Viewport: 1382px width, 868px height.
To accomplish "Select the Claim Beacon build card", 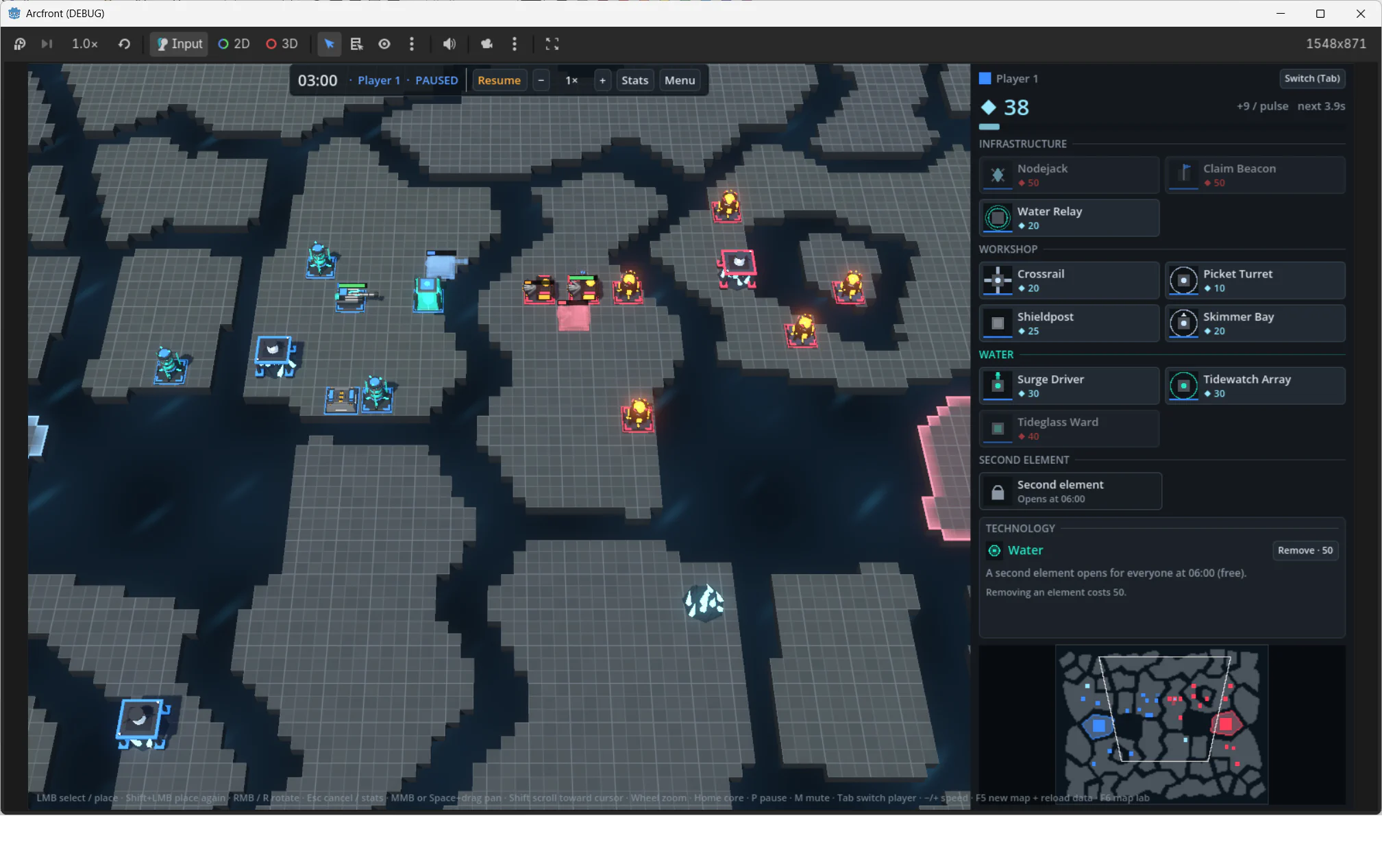I will (1255, 175).
